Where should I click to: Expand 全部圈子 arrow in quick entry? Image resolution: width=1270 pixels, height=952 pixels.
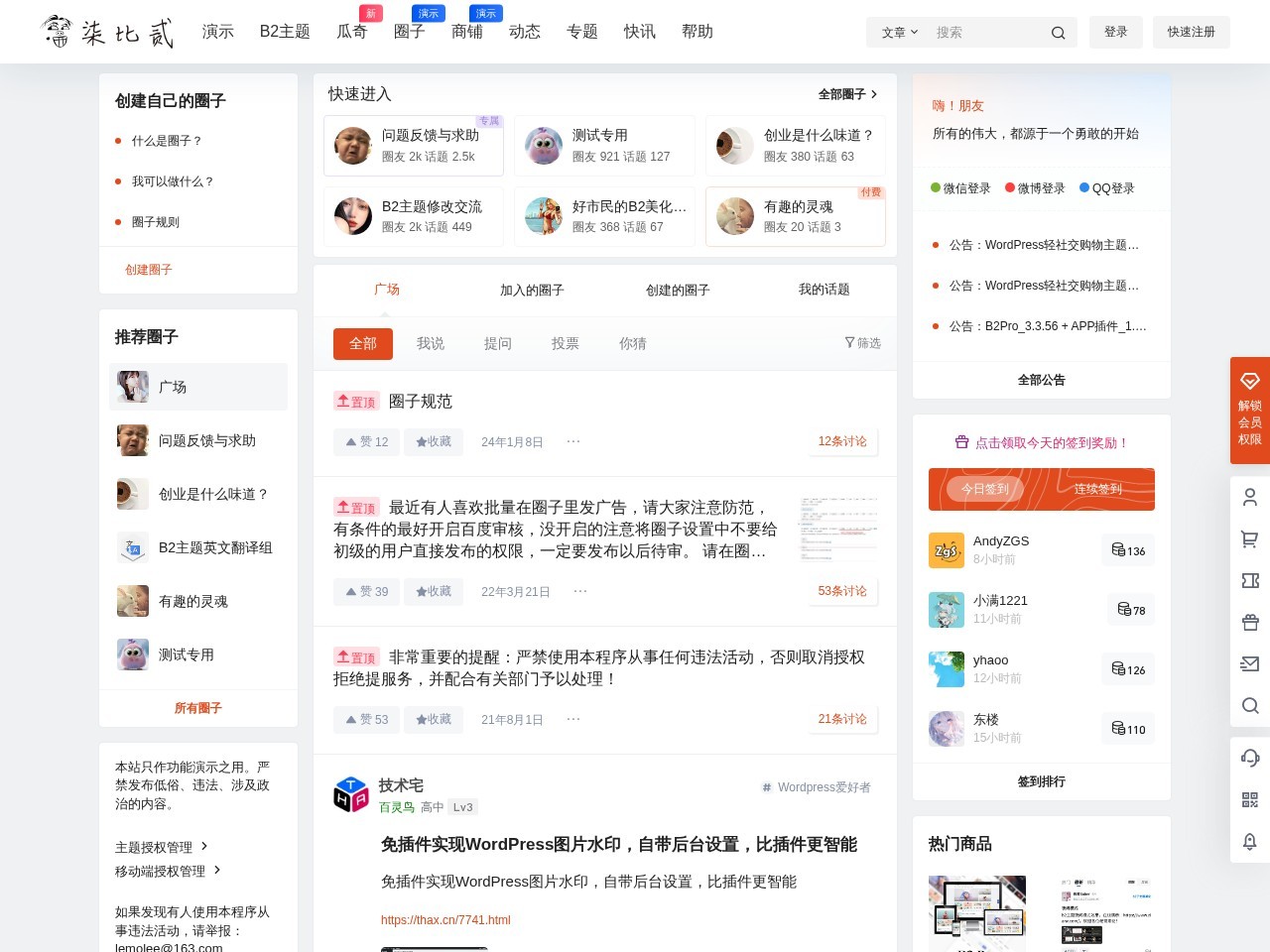847,94
